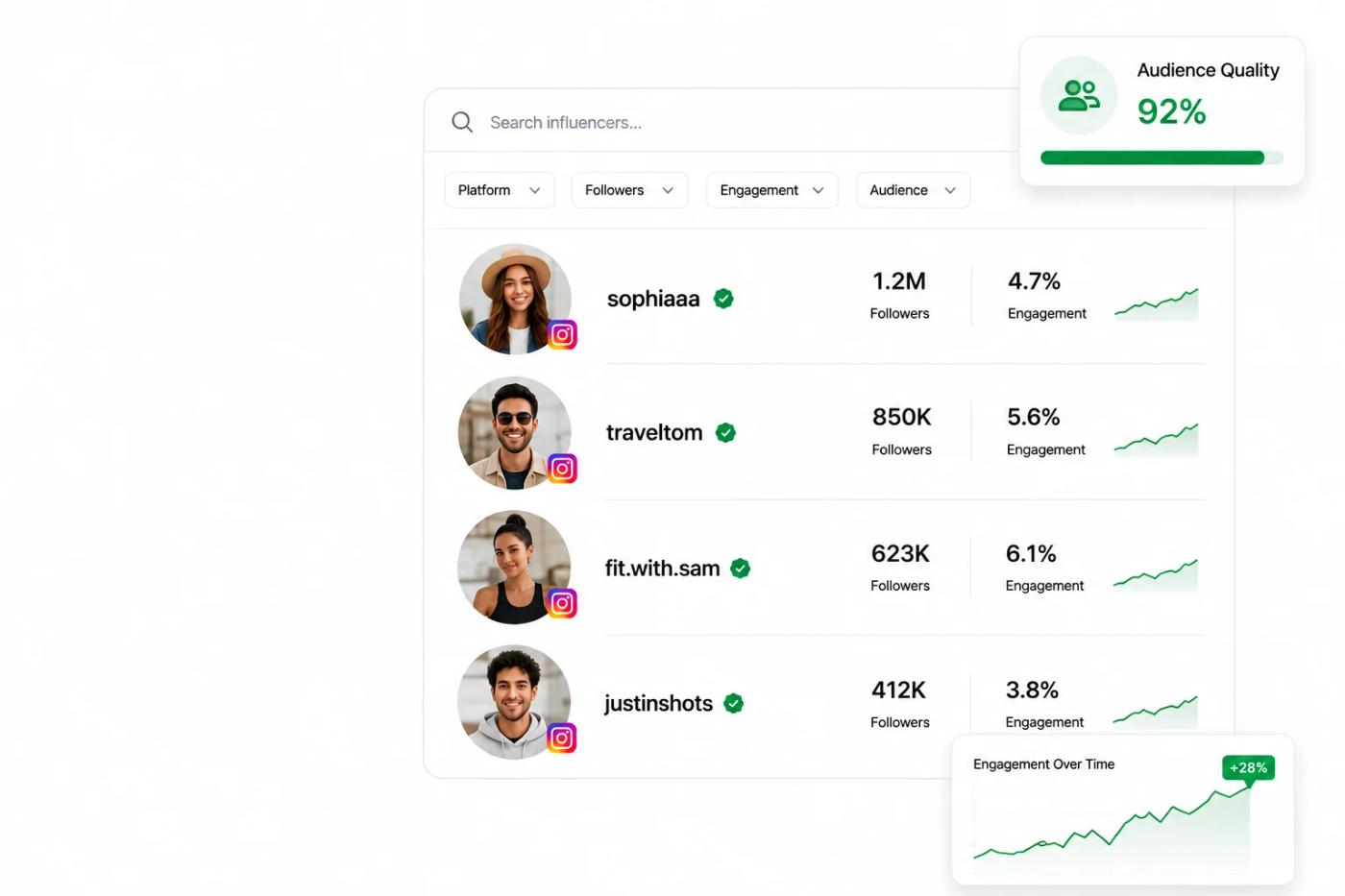Click the 4.7% engagement value
This screenshot has width=1345, height=896.
(1034, 281)
